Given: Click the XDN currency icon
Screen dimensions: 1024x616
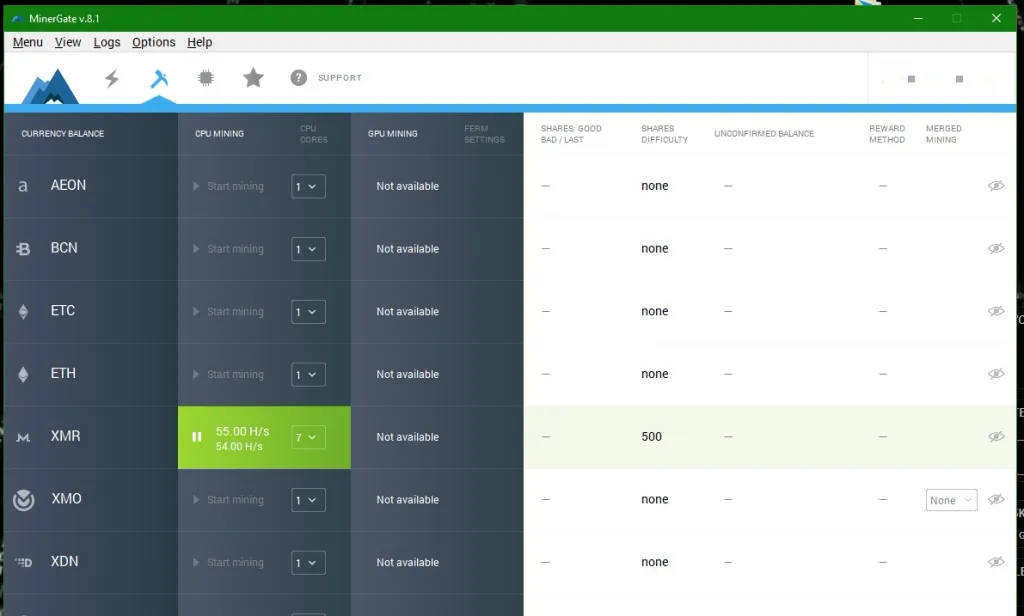Looking at the screenshot, I should (x=23, y=562).
